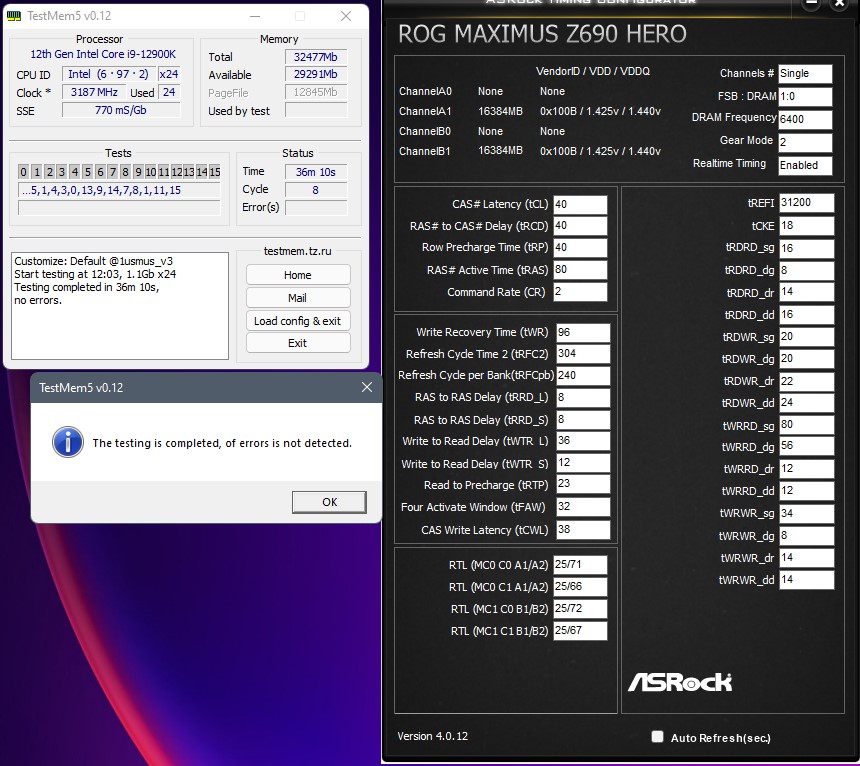Click the test order sequence text field

tap(119, 190)
